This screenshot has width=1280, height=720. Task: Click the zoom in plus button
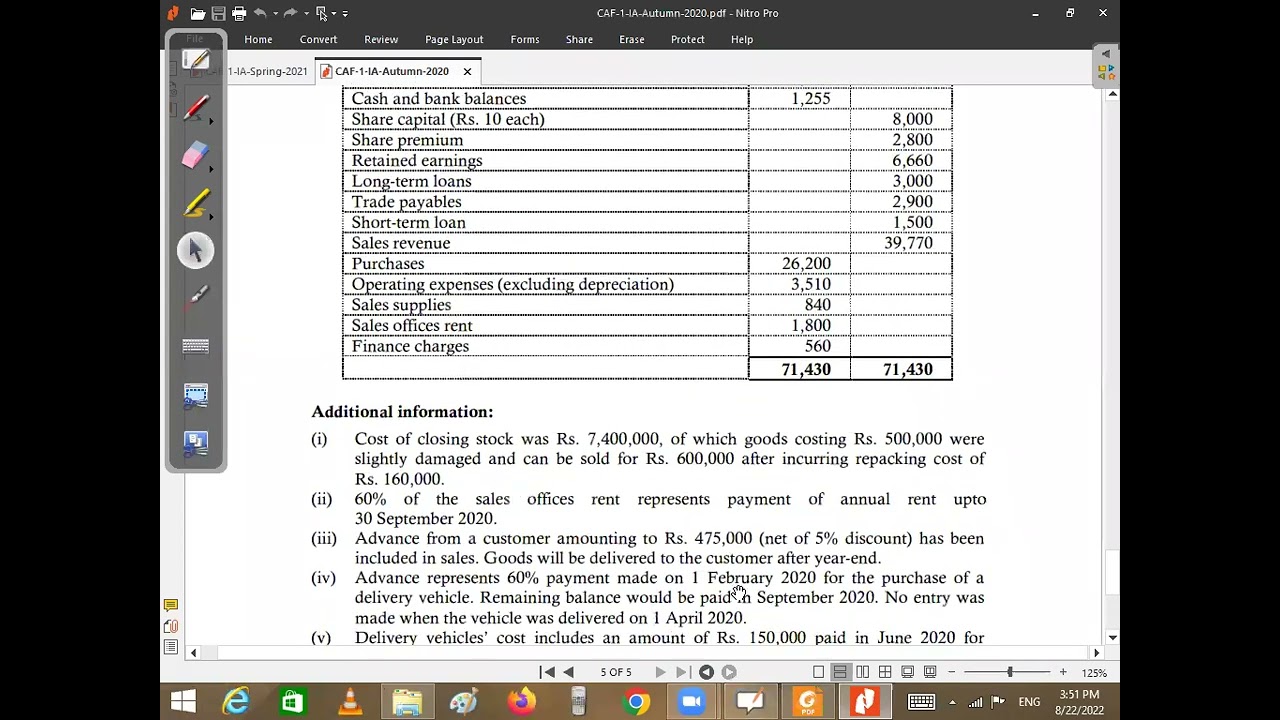(1063, 672)
